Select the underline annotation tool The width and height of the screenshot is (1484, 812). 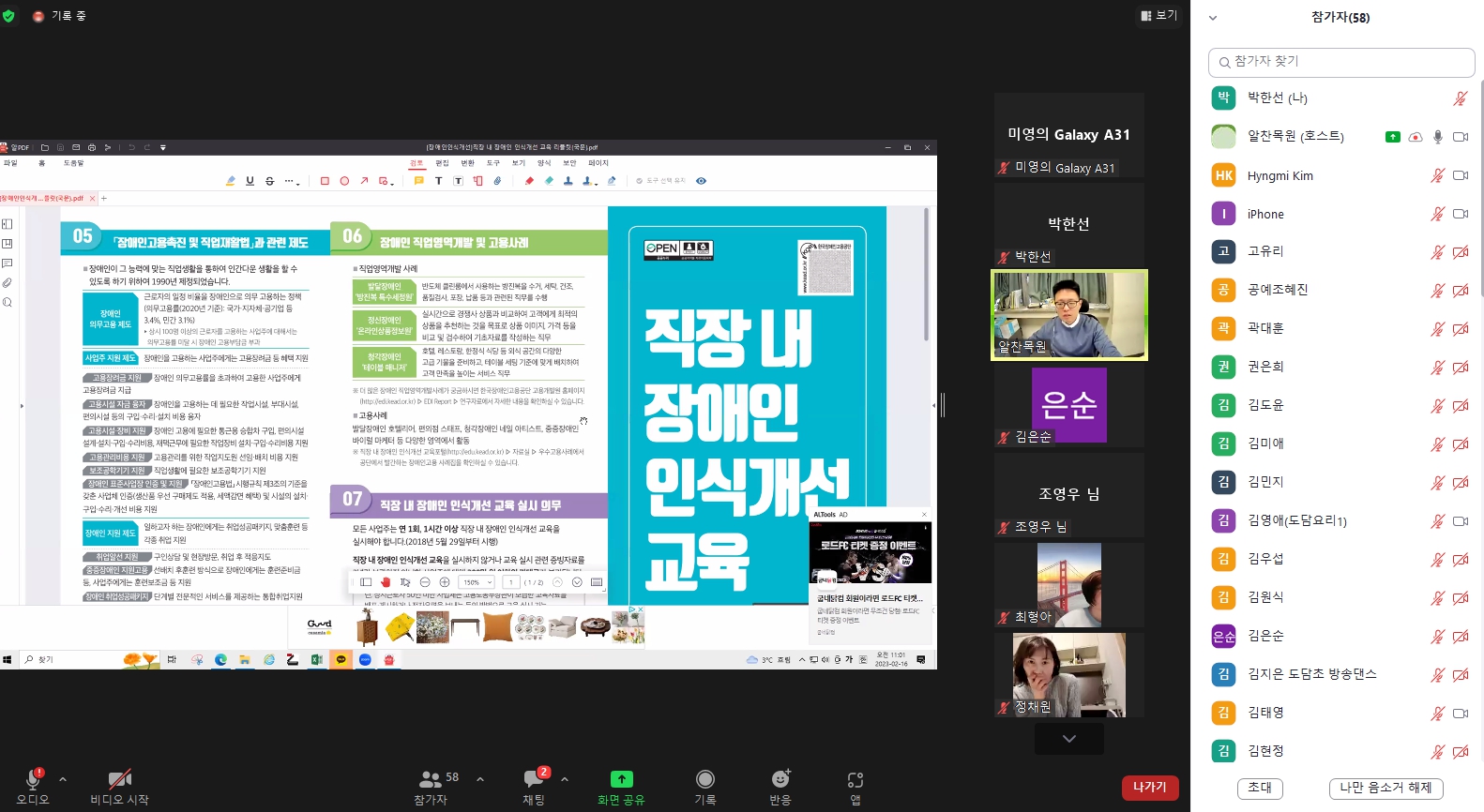click(x=250, y=181)
